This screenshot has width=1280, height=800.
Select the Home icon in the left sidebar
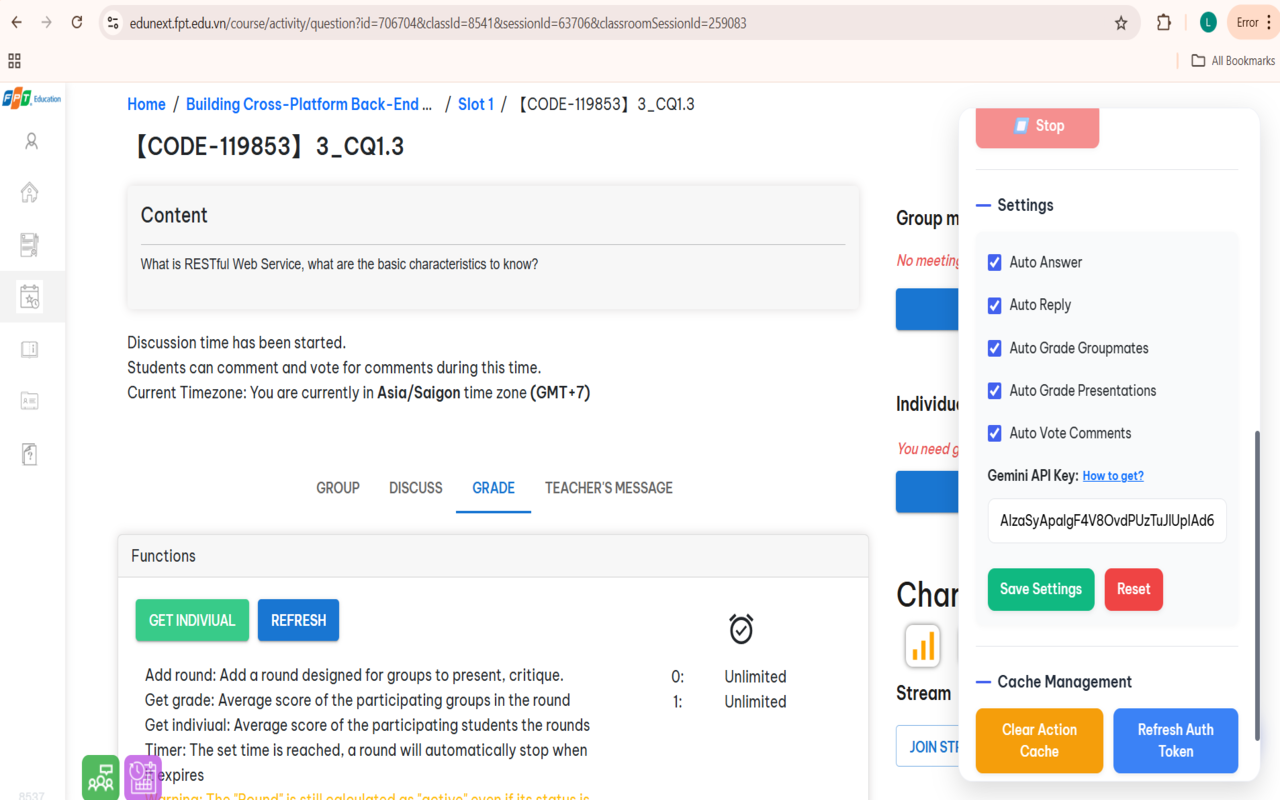[x=30, y=192]
